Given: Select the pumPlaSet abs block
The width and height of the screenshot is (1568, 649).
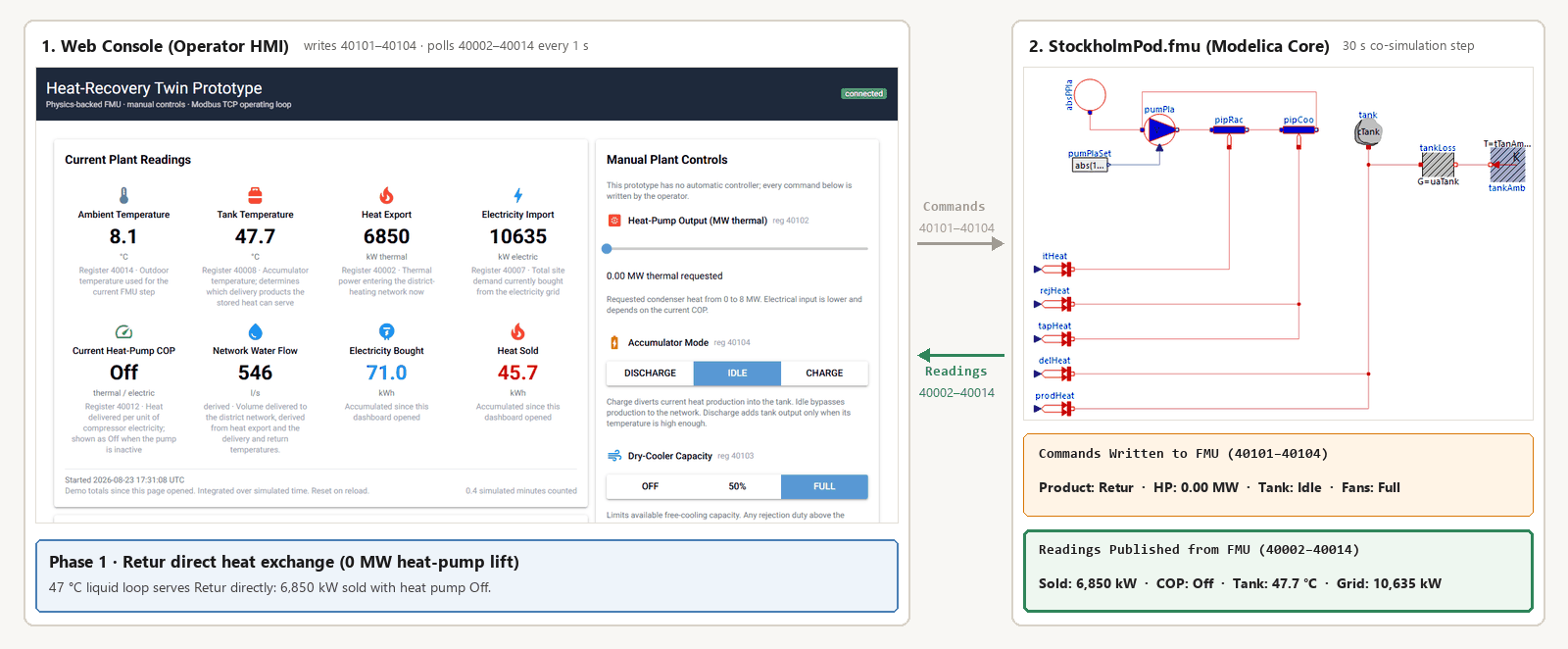Looking at the screenshot, I should pos(1090,165).
